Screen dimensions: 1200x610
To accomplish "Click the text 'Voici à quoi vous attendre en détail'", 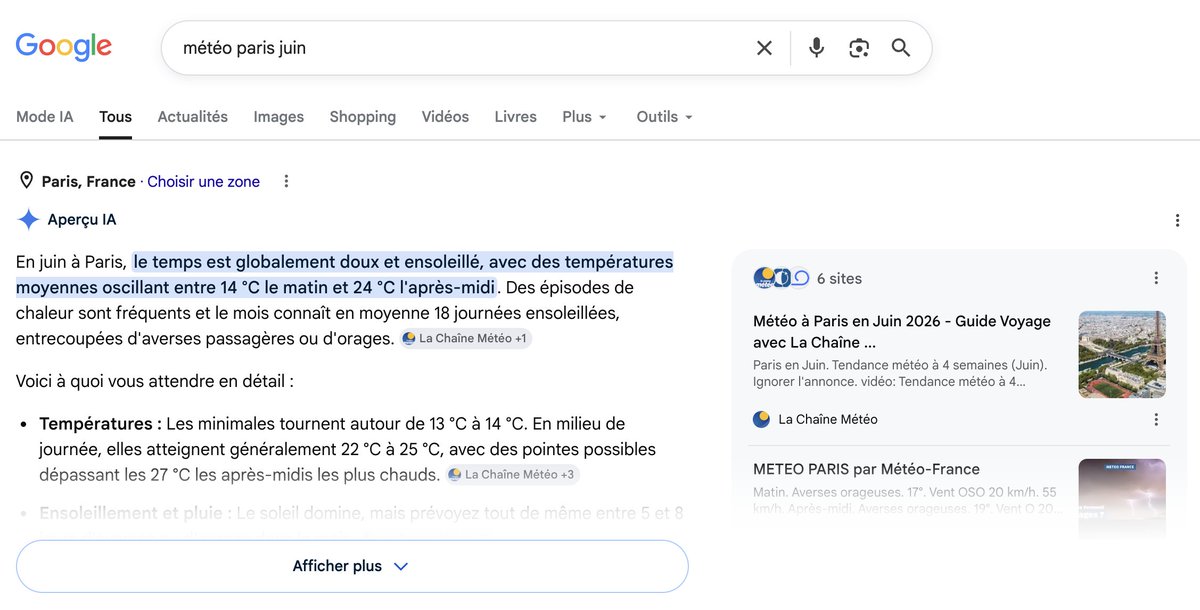I will click(155, 381).
